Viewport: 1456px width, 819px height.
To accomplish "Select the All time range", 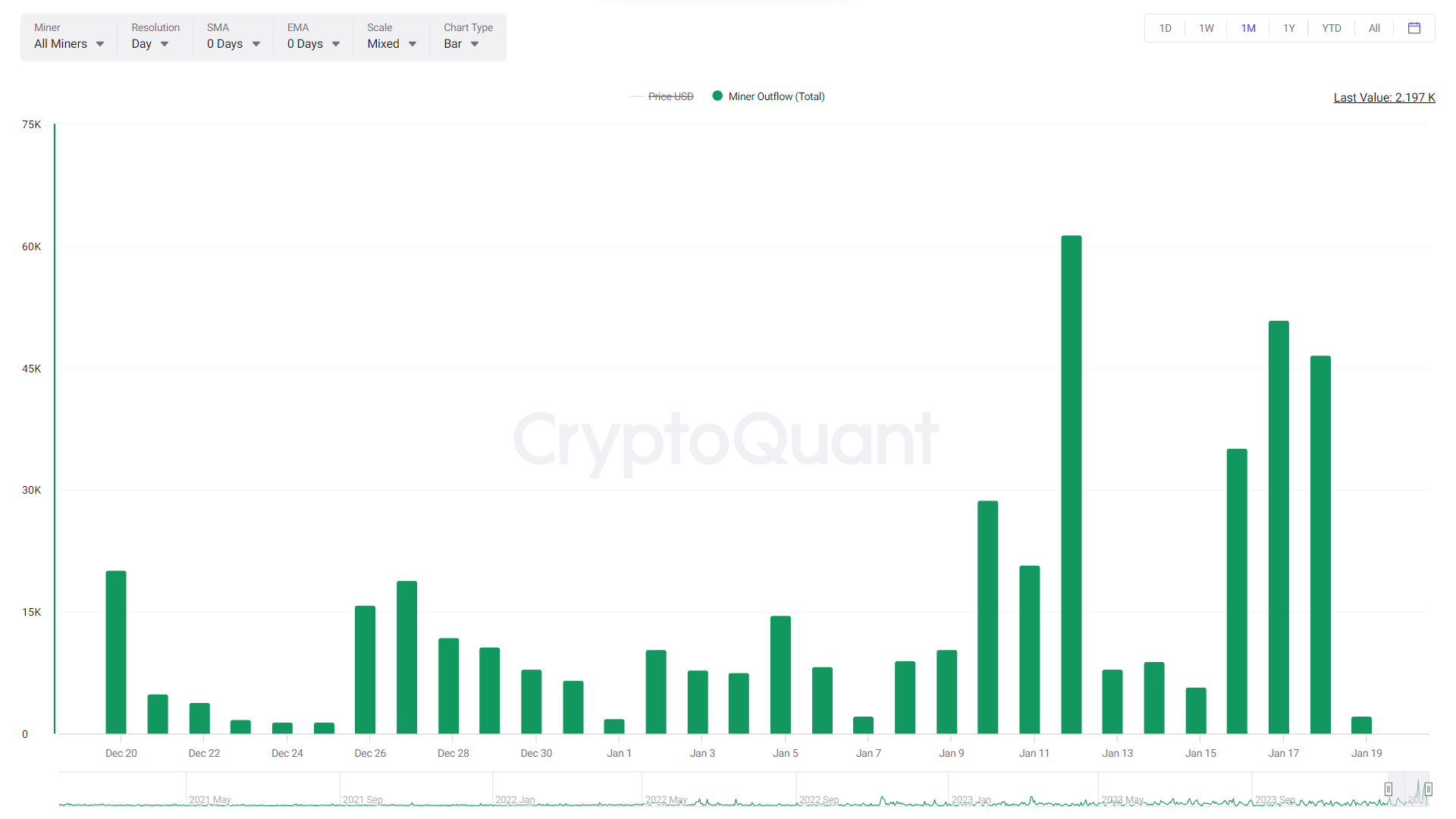I will point(1374,28).
